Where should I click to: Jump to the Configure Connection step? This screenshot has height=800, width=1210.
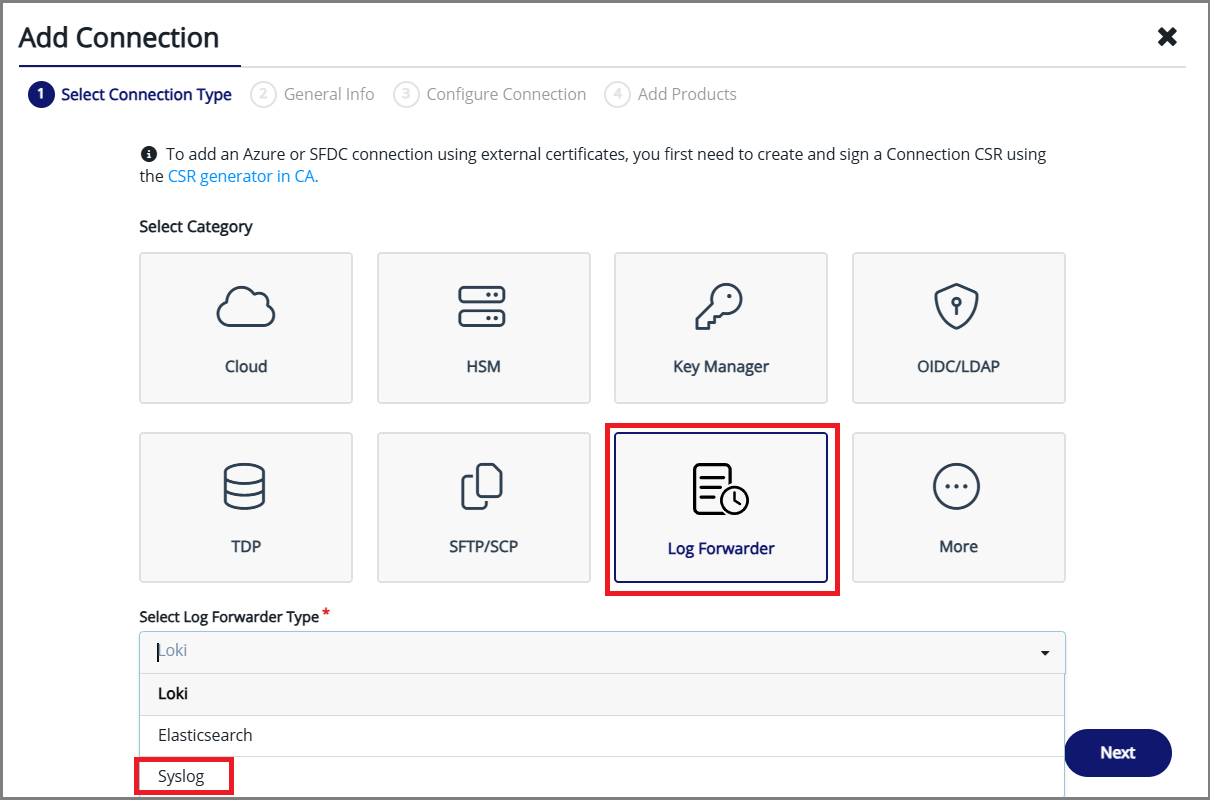(x=490, y=94)
